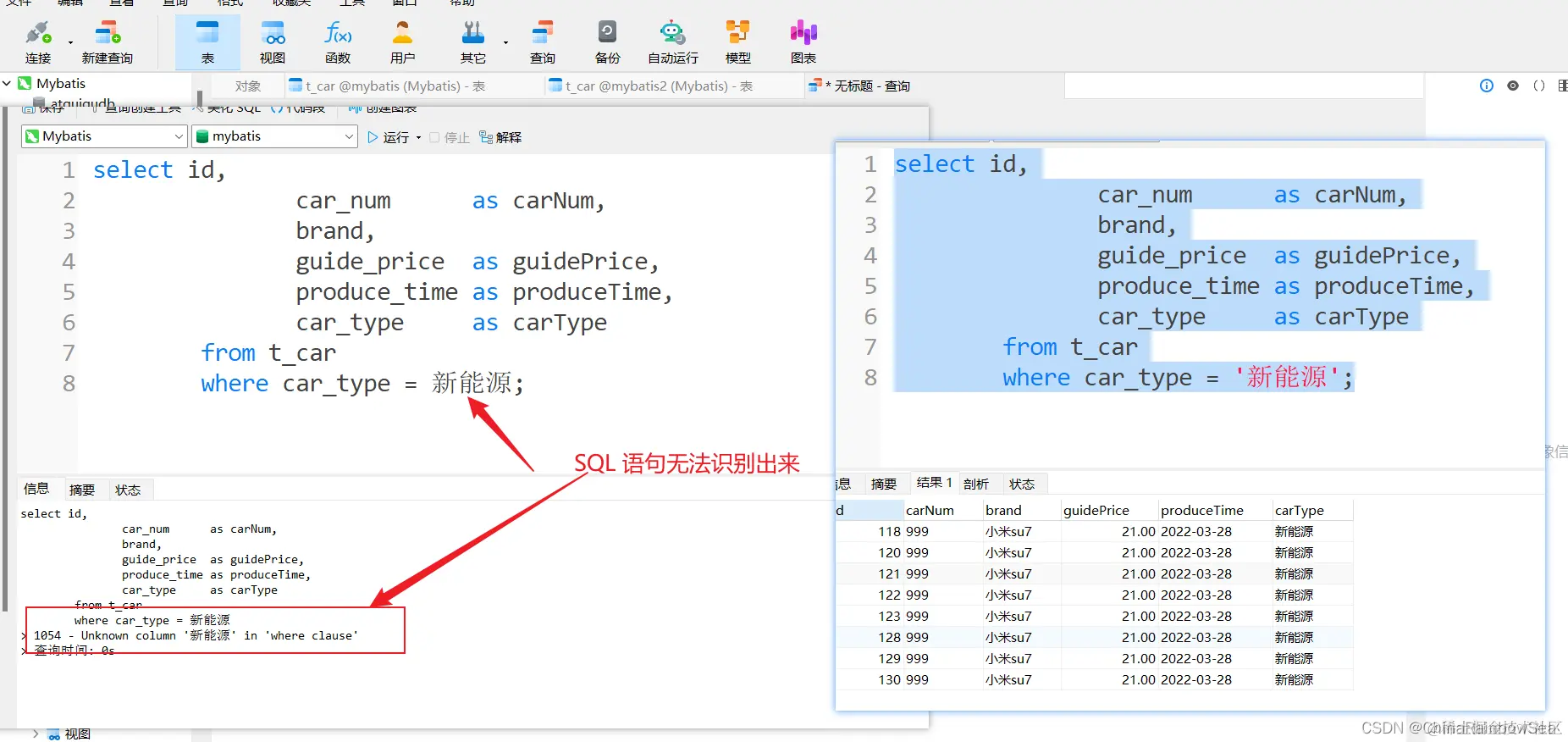Click the 停止 (Stop) button
The width and height of the screenshot is (1568, 742).
point(450,137)
